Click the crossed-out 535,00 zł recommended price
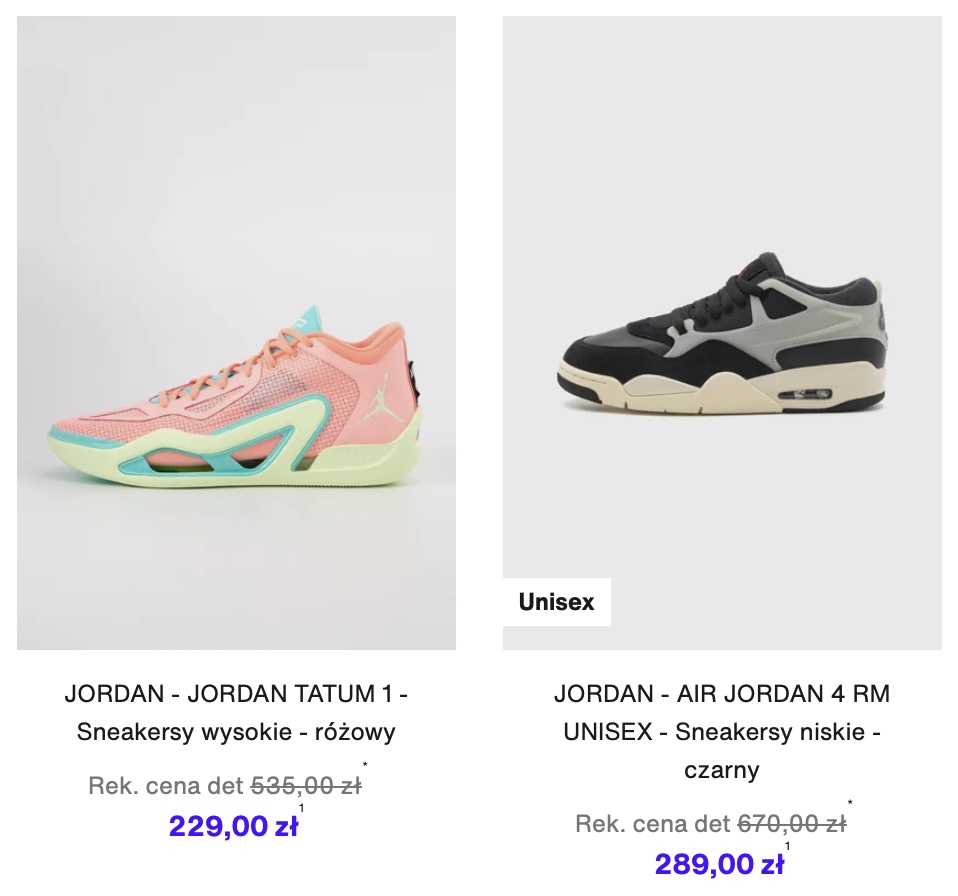 [x=306, y=785]
